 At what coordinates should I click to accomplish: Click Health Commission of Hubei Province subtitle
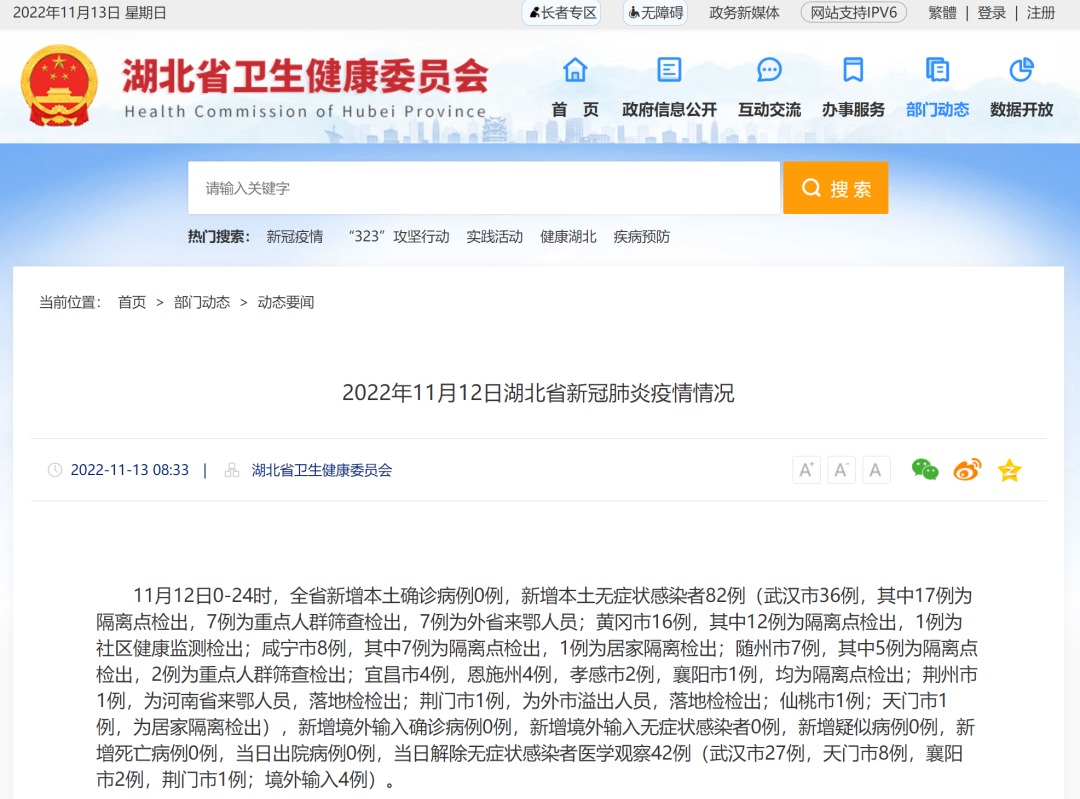(x=305, y=112)
